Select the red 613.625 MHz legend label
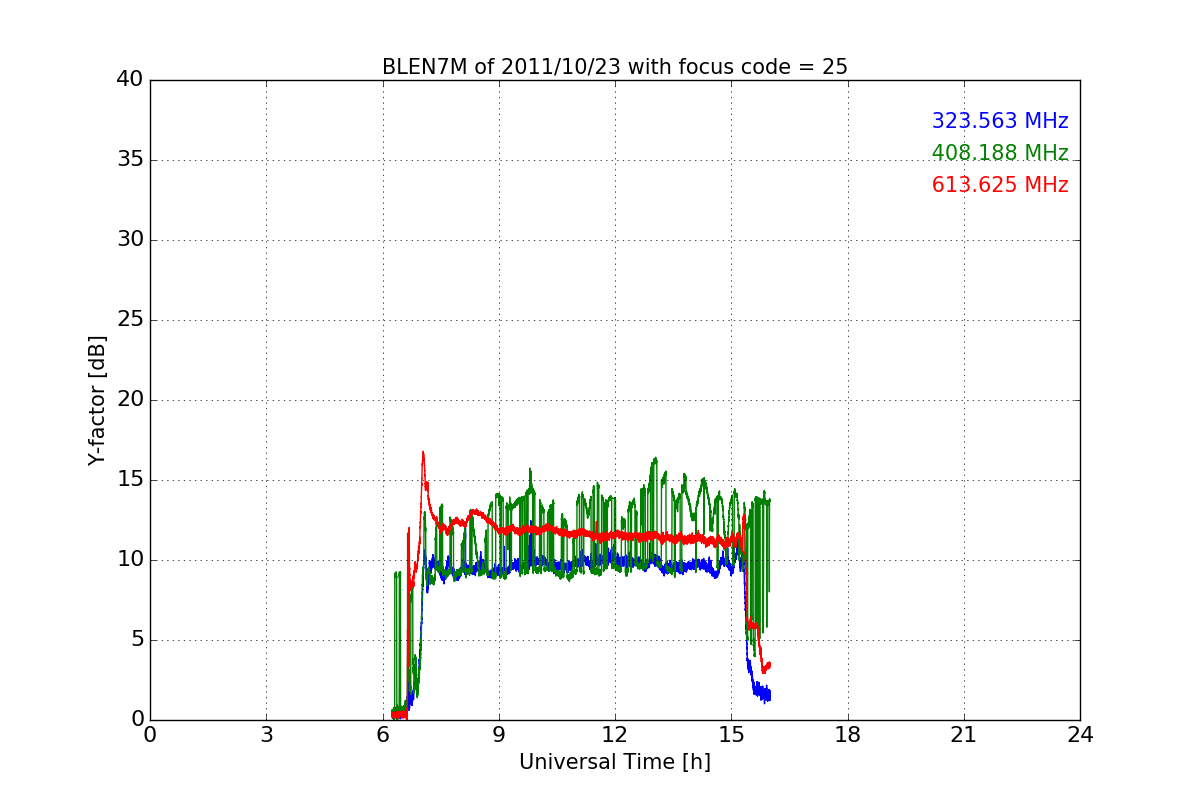The height and width of the screenshot is (800, 1200). coord(1000,185)
